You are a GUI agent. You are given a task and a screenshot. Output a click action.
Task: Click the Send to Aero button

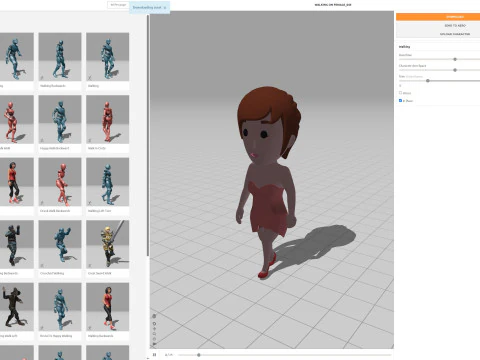coord(438,25)
